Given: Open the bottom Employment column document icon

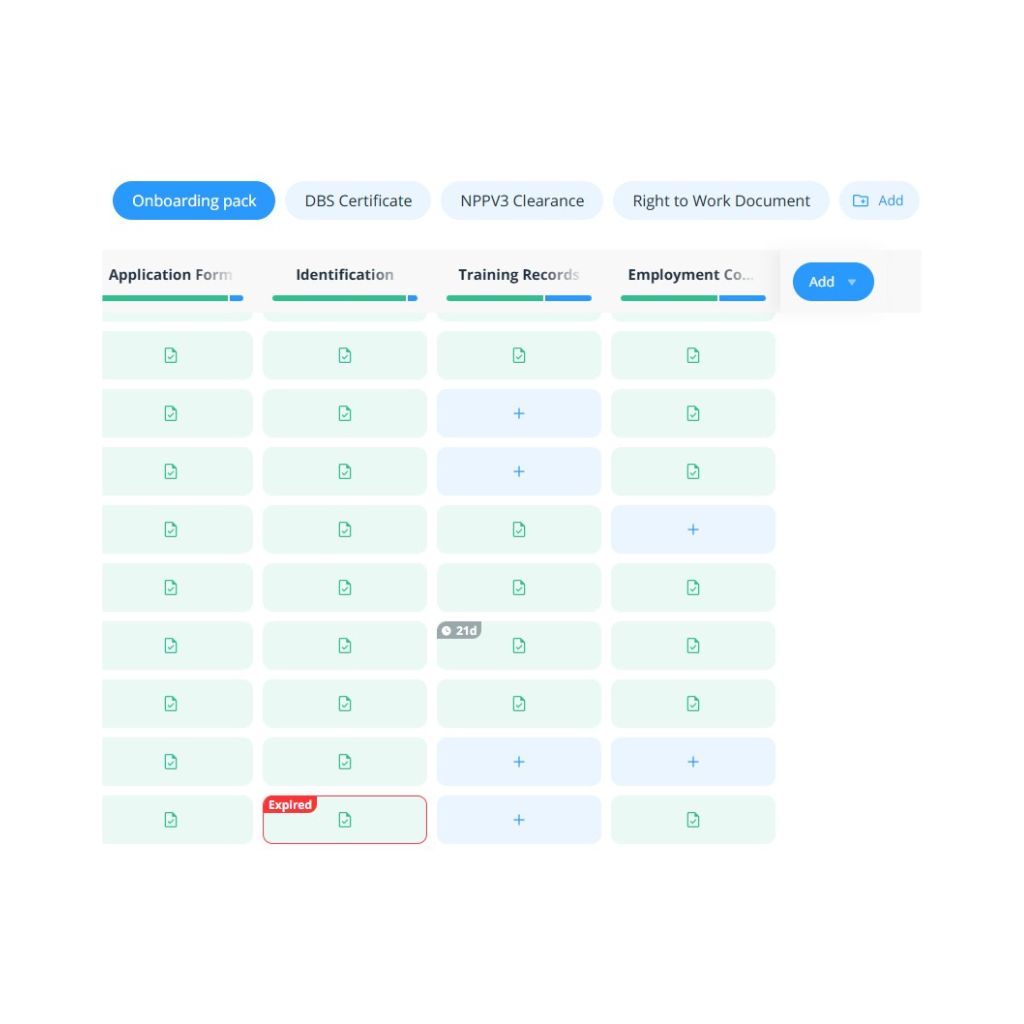Looking at the screenshot, I should tap(693, 820).
